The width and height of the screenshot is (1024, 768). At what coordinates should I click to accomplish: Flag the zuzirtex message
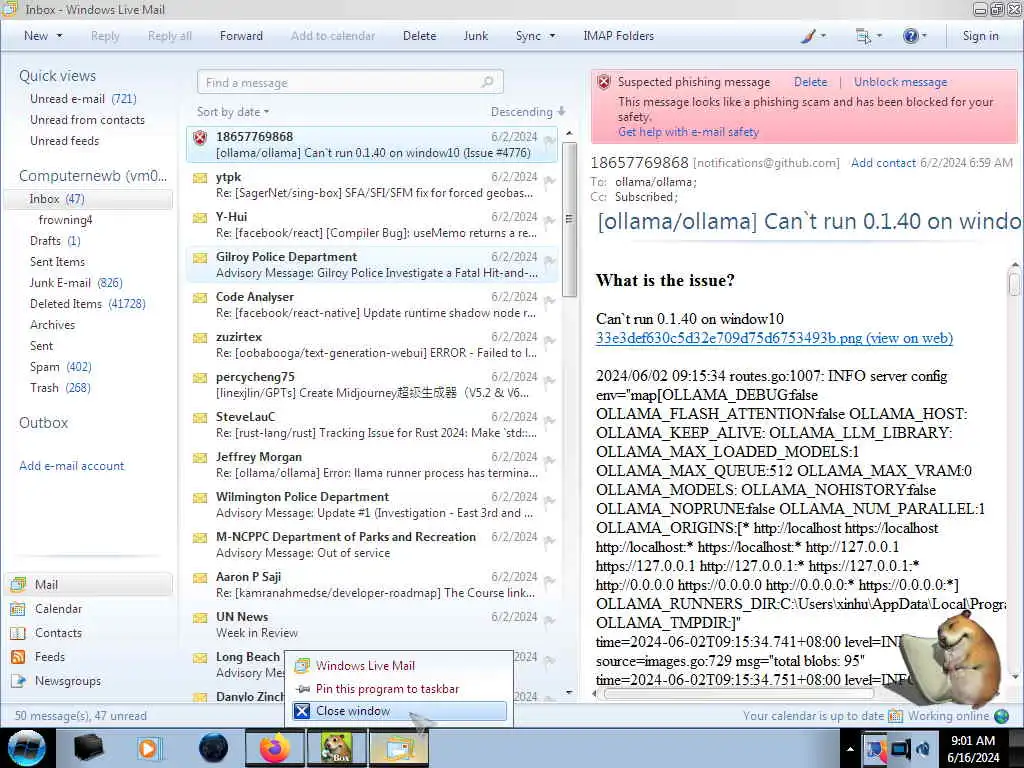549,340
